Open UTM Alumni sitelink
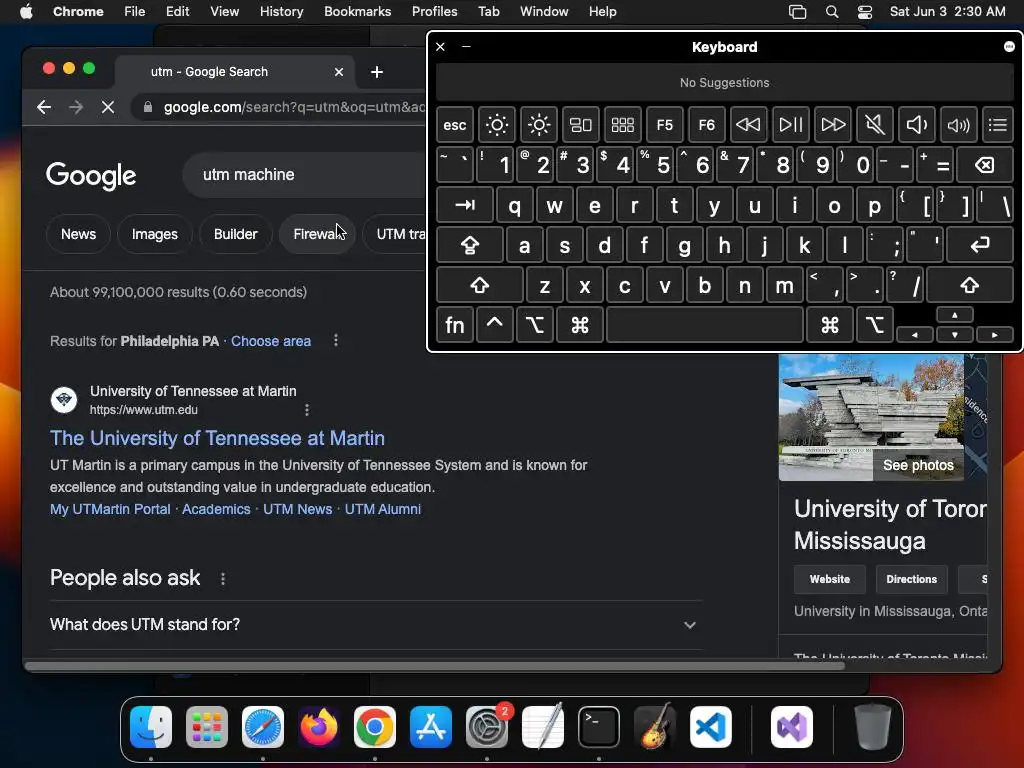Image resolution: width=1024 pixels, height=768 pixels. click(x=383, y=509)
